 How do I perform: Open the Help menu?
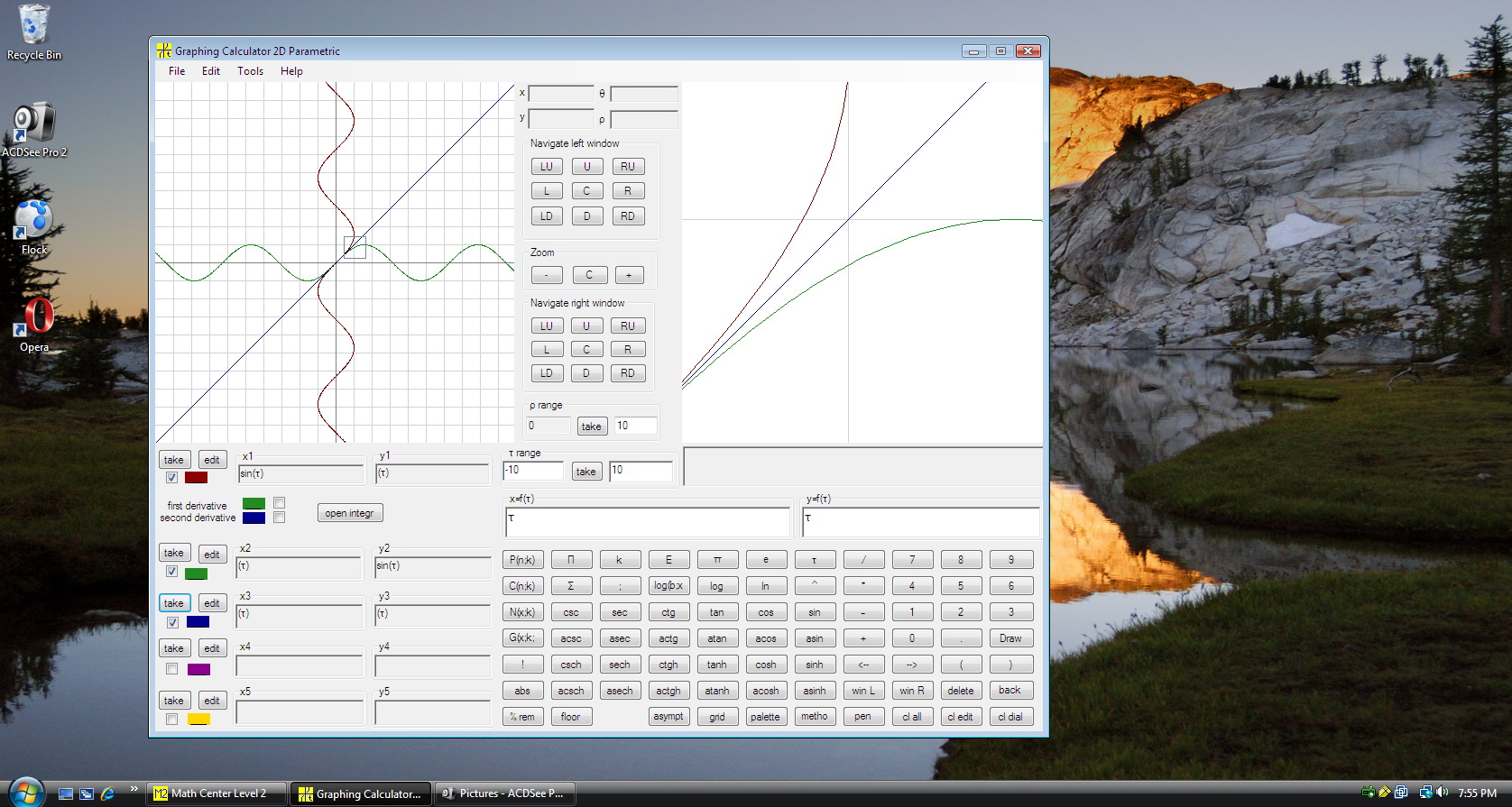pyautogui.click(x=291, y=71)
